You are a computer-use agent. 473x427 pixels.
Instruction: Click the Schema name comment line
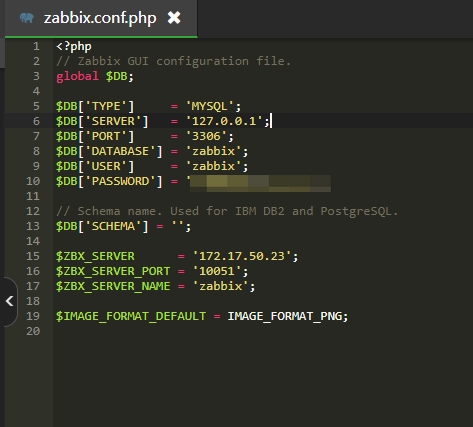(227, 211)
